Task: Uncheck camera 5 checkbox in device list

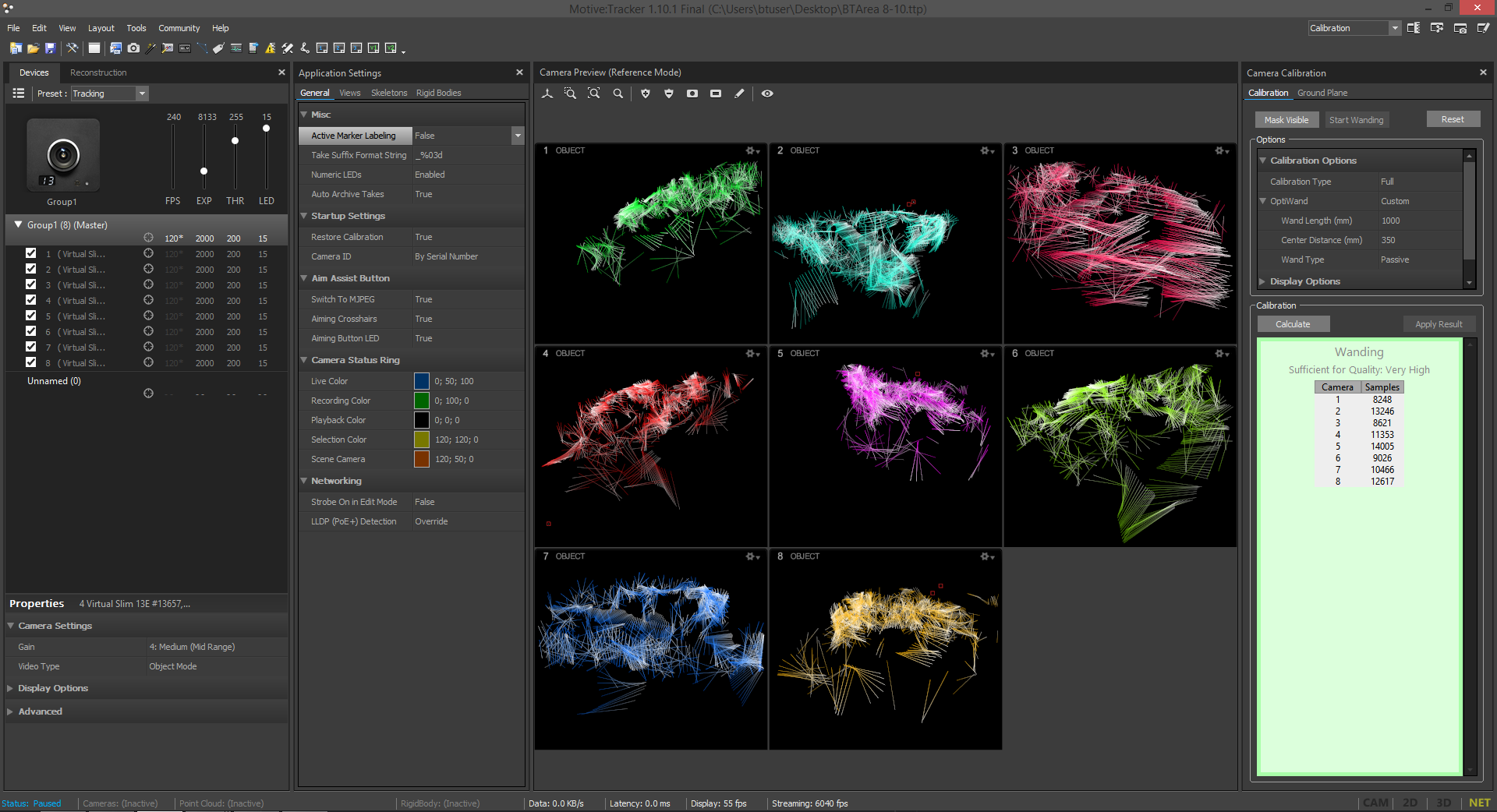Action: click(x=30, y=316)
